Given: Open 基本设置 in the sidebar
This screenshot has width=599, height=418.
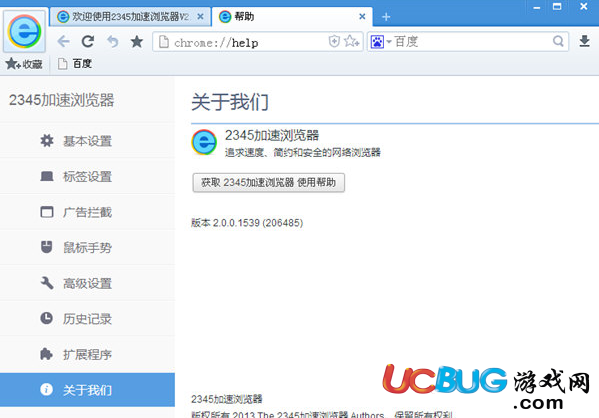Looking at the screenshot, I should [x=87, y=141].
